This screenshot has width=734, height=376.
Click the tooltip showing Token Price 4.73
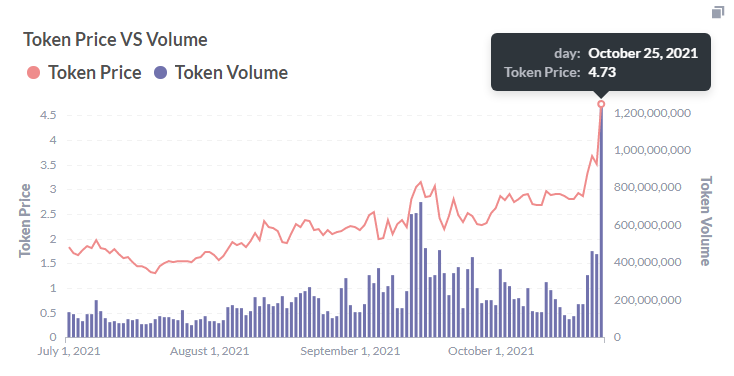601,62
